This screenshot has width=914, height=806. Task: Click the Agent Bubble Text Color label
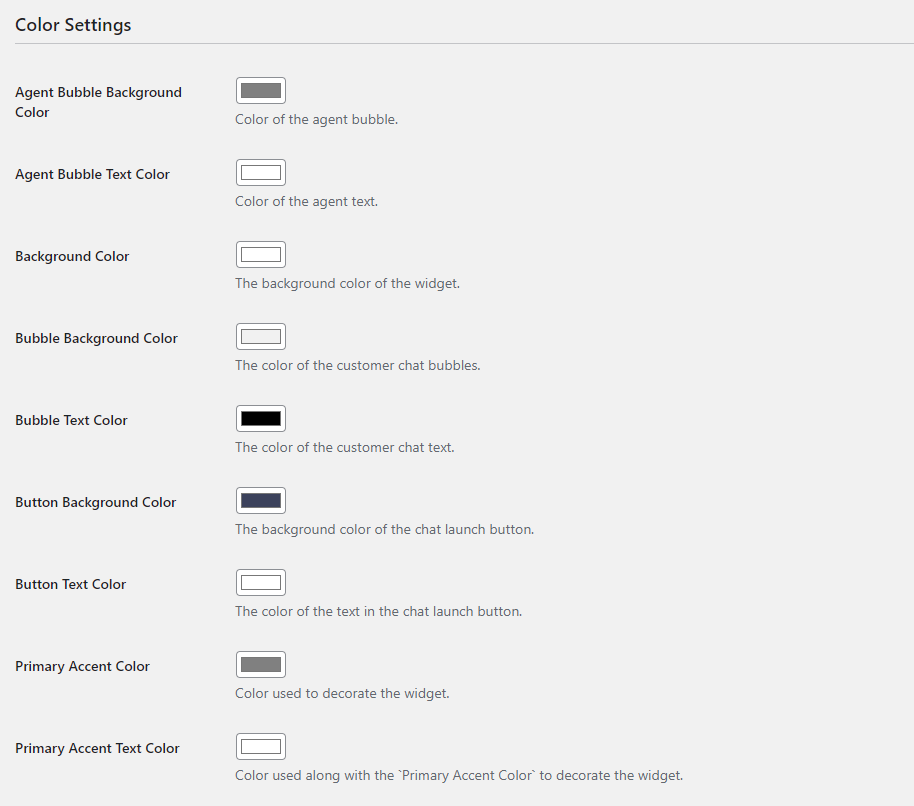click(x=92, y=174)
